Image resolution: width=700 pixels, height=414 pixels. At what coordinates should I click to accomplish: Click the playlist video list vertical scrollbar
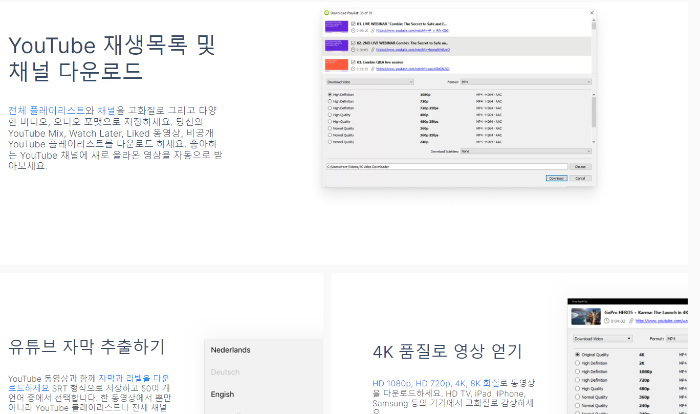pyautogui.click(x=594, y=45)
